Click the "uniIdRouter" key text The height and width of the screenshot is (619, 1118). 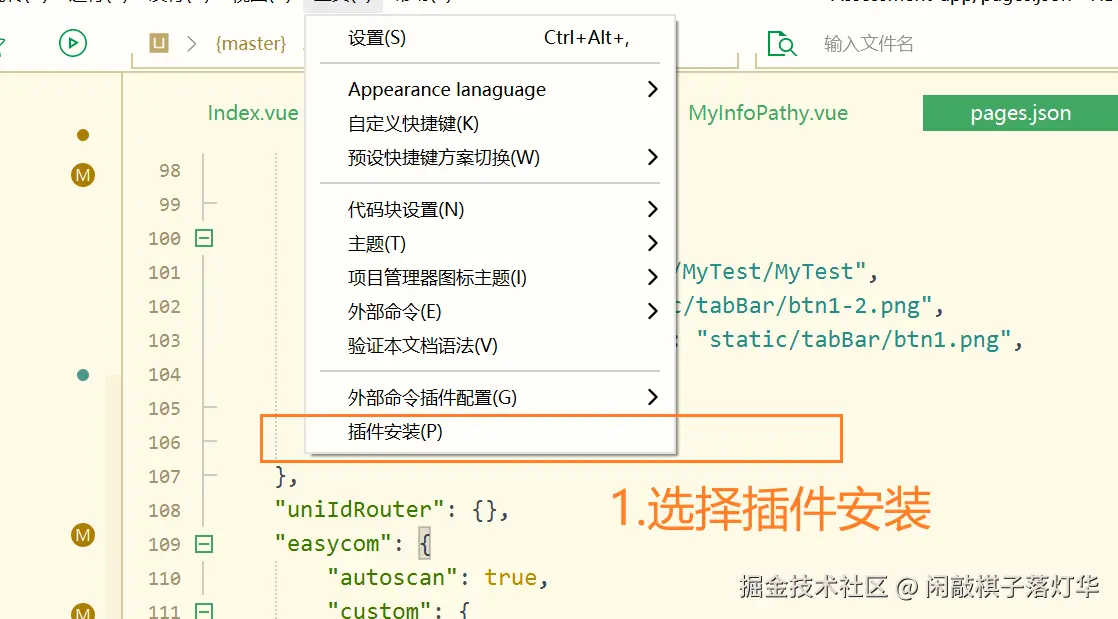(x=359, y=510)
